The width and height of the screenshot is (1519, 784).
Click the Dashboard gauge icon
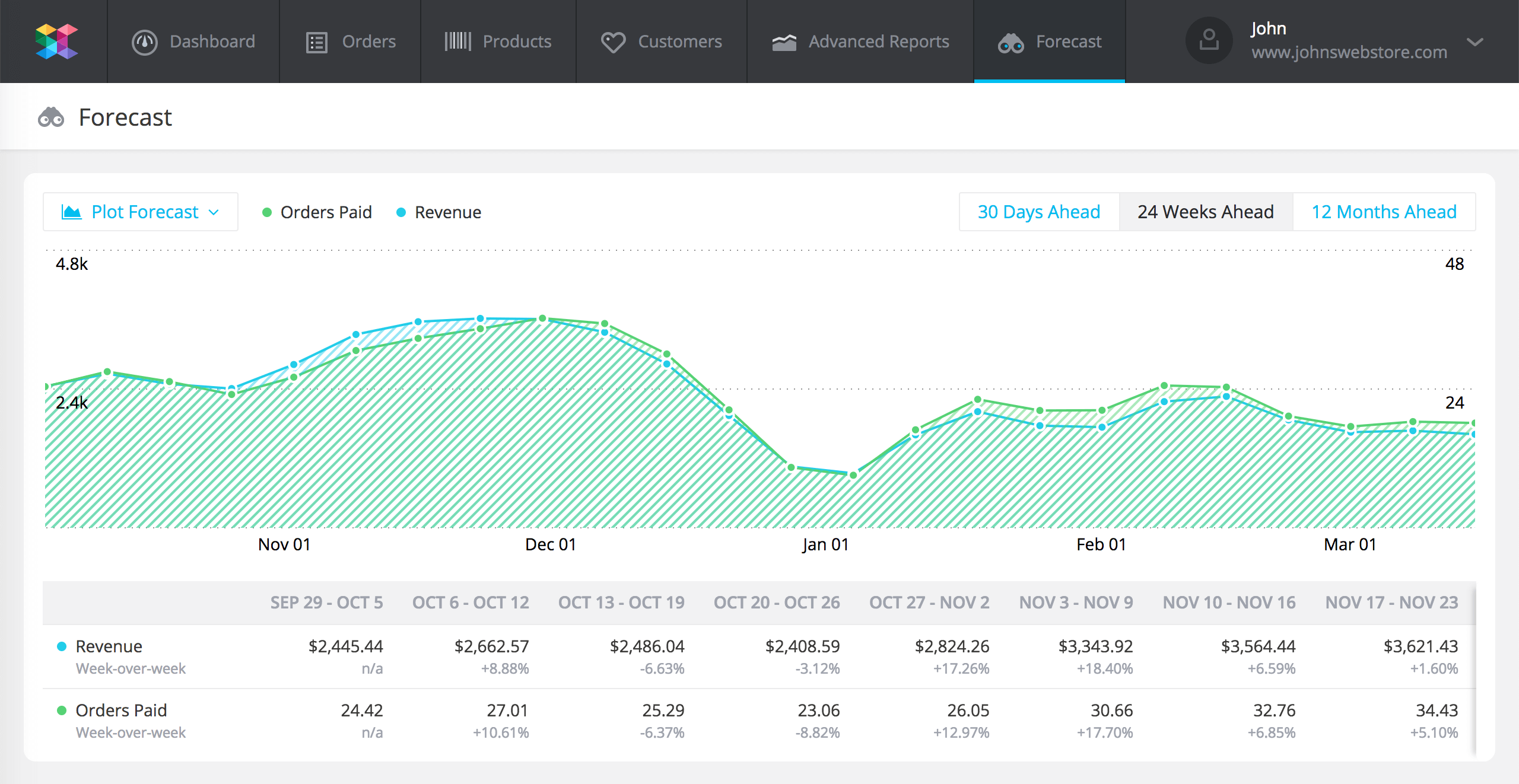pyautogui.click(x=144, y=42)
